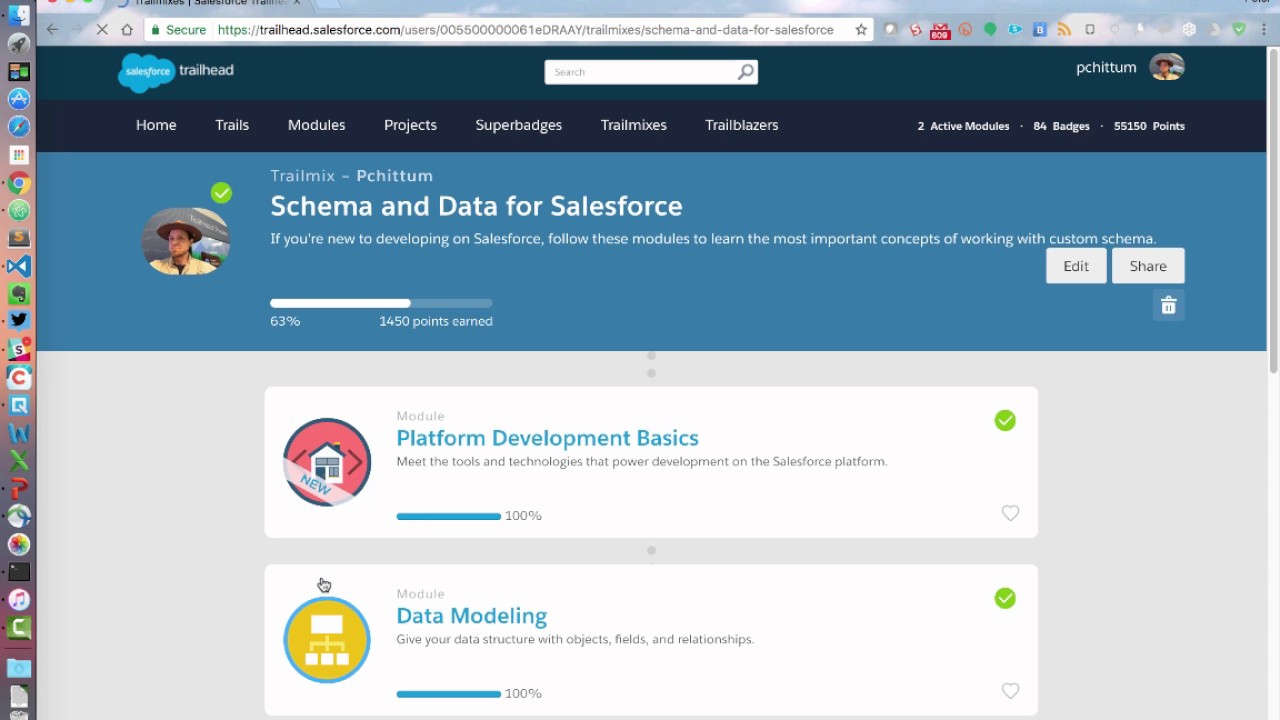
Task: Open Chrome three-dot menu
Action: [x=1264, y=30]
